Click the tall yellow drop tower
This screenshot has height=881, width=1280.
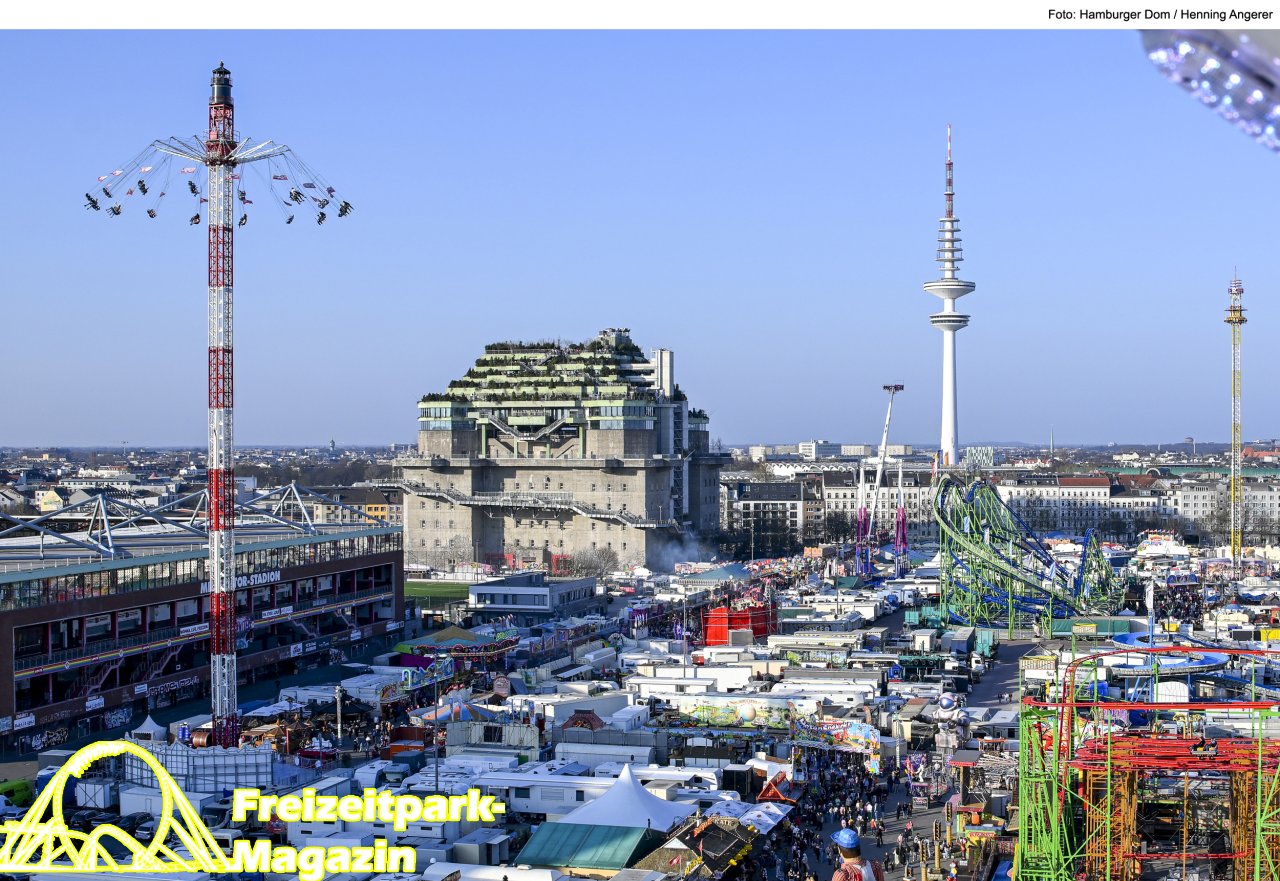[x=1236, y=420]
